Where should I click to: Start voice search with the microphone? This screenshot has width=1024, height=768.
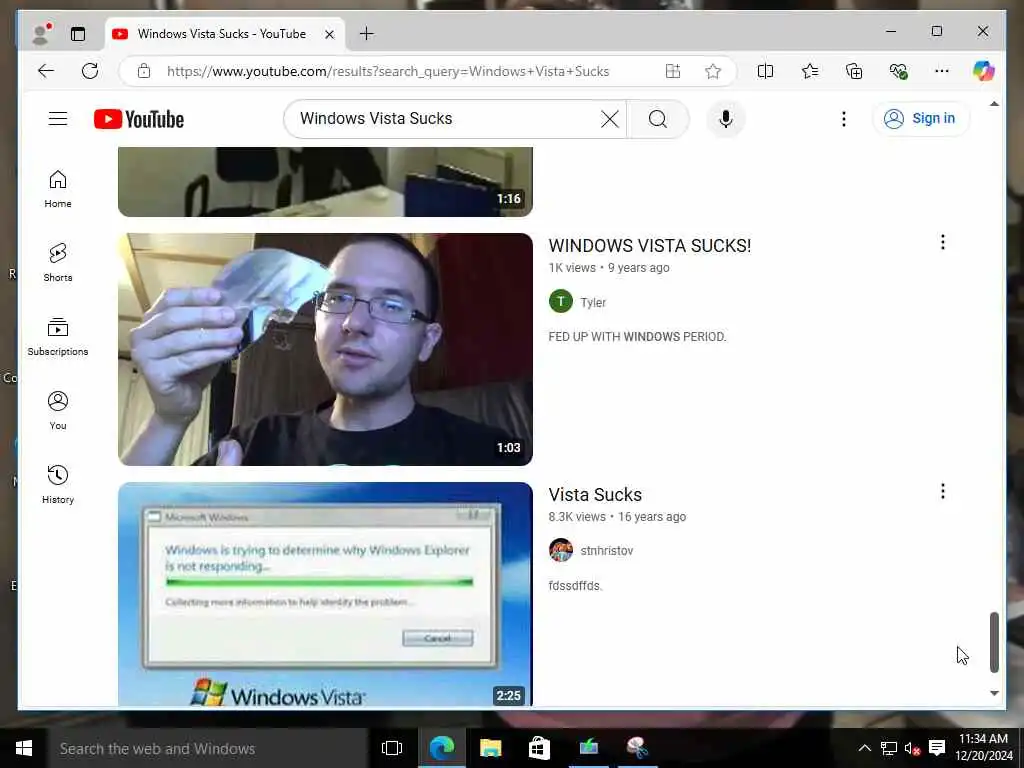726,119
